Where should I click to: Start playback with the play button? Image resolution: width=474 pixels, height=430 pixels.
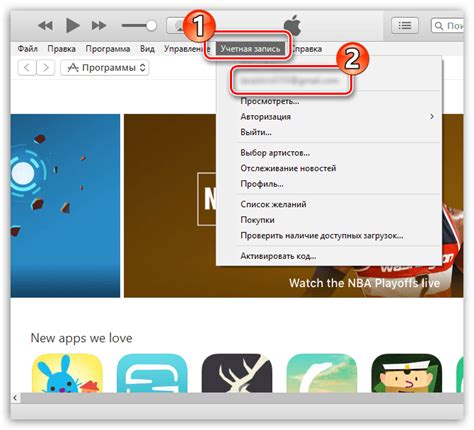[72, 25]
